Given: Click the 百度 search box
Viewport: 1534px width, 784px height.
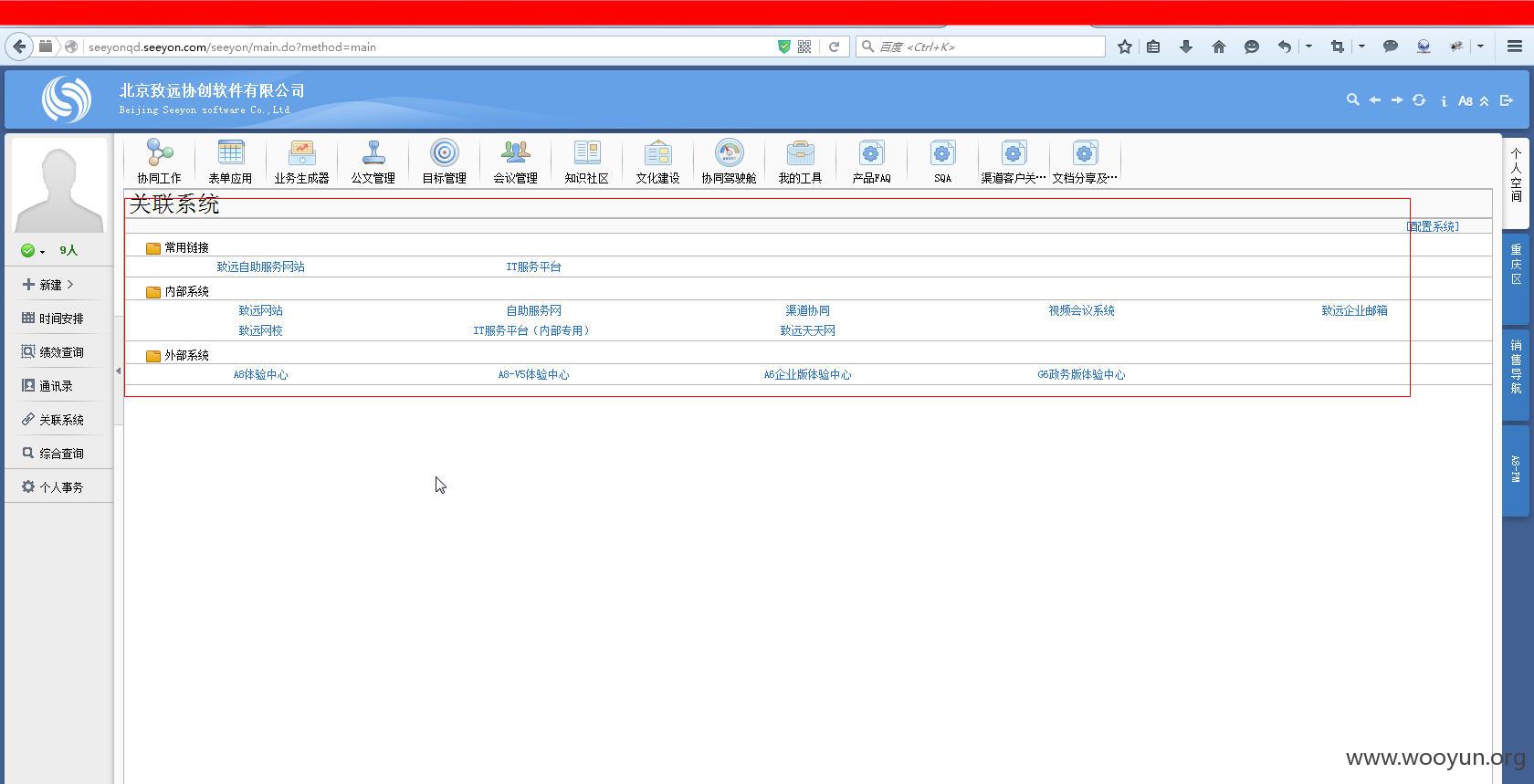Looking at the screenshot, I should pos(982,47).
